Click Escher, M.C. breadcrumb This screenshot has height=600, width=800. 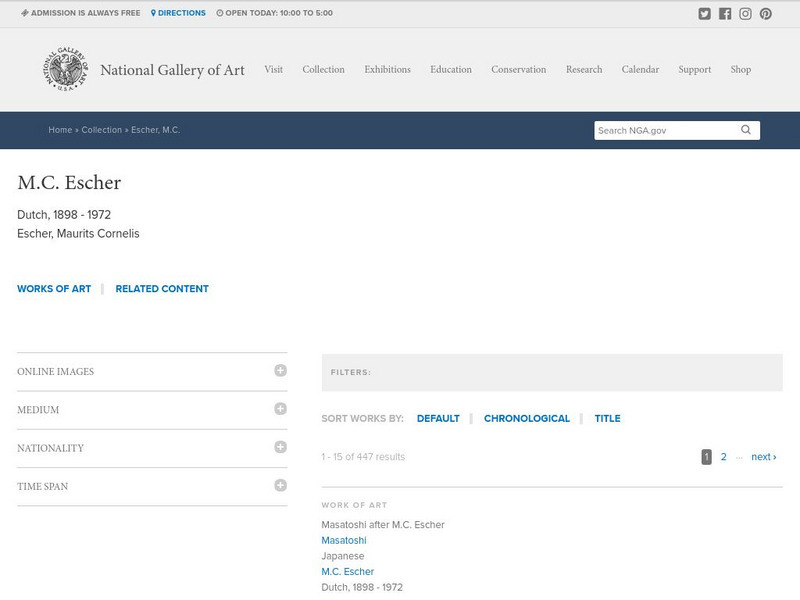pos(156,130)
